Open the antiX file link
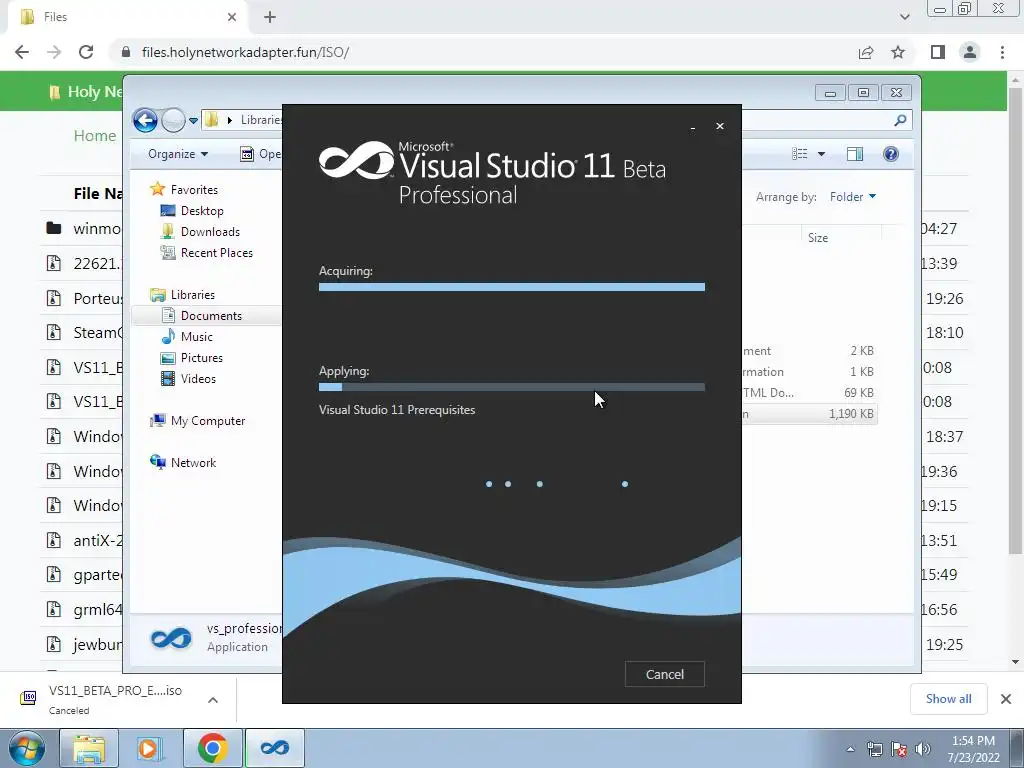1024x768 pixels. click(x=97, y=541)
